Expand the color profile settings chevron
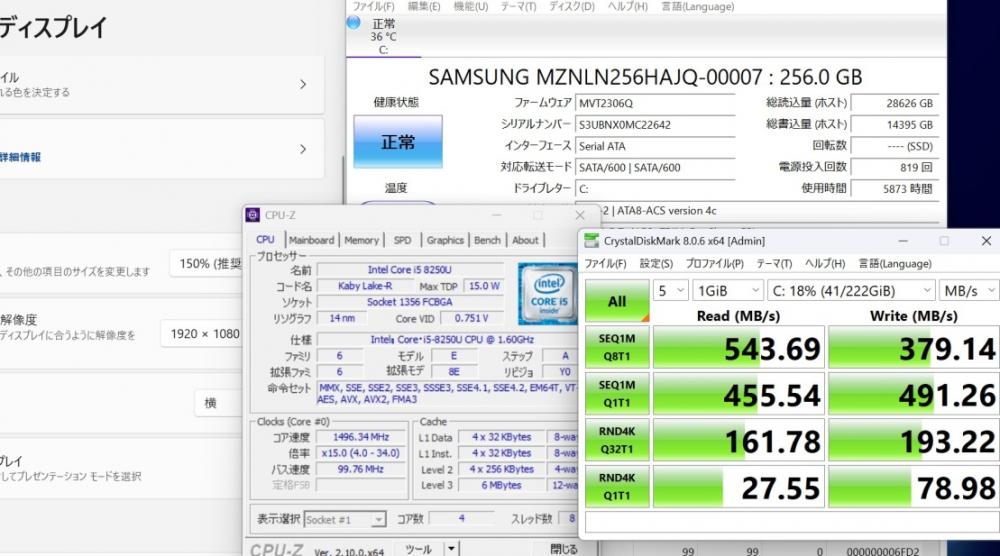 point(303,84)
